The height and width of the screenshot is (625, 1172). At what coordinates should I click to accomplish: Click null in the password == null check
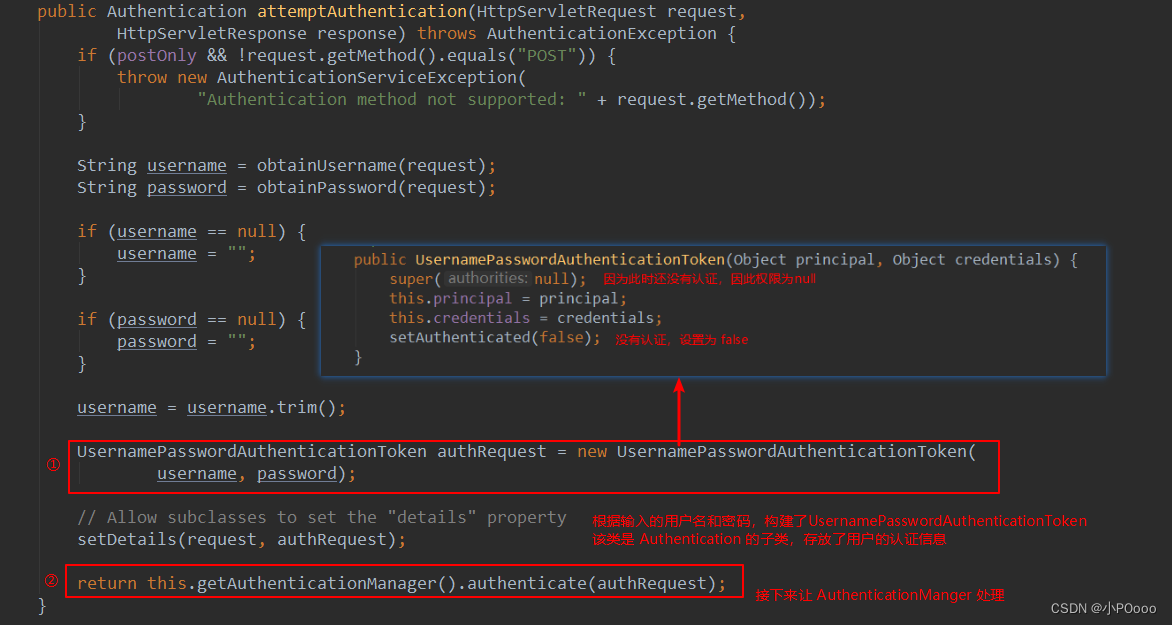[x=256, y=320]
